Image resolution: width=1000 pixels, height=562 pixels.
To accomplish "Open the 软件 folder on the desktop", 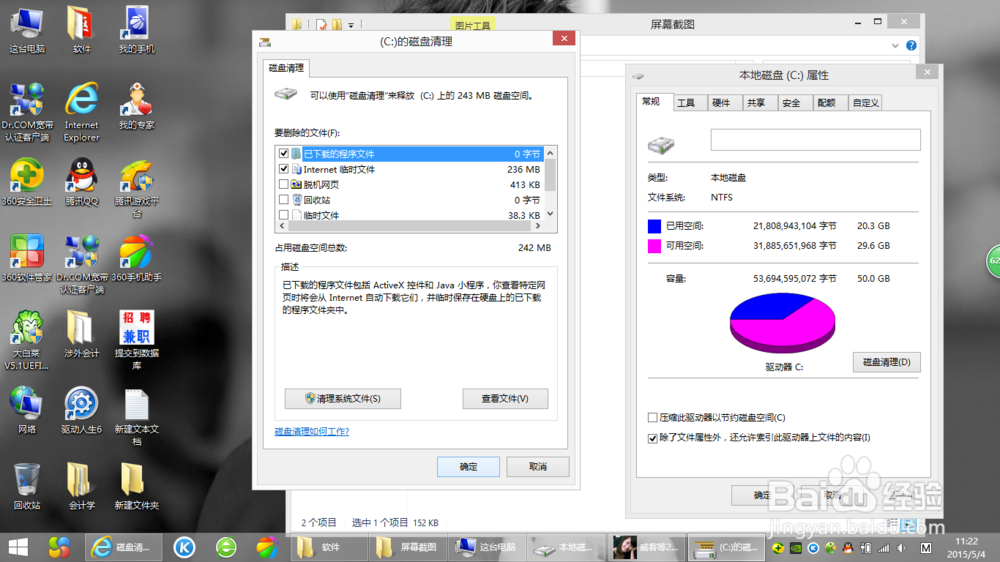I will pos(81,30).
